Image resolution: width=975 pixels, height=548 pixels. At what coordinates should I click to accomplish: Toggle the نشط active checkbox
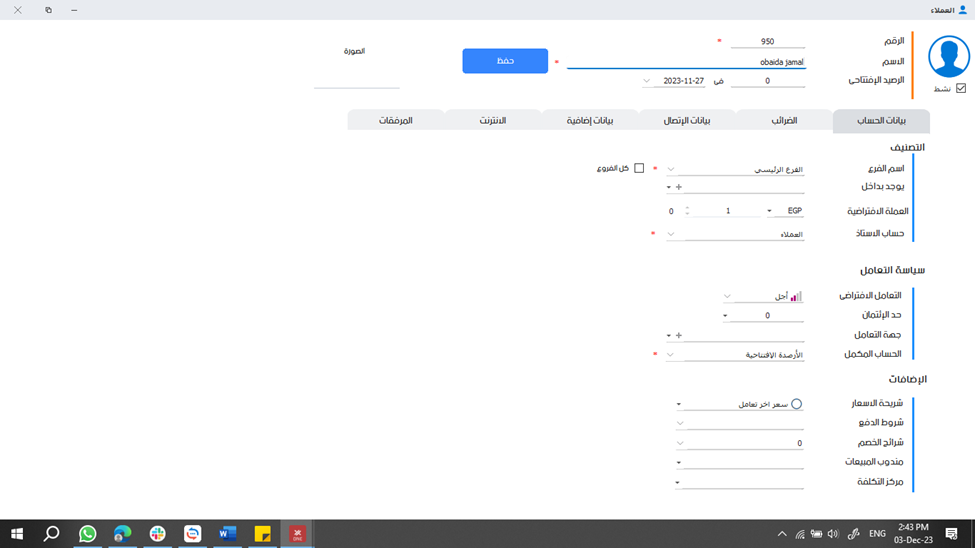click(961, 88)
